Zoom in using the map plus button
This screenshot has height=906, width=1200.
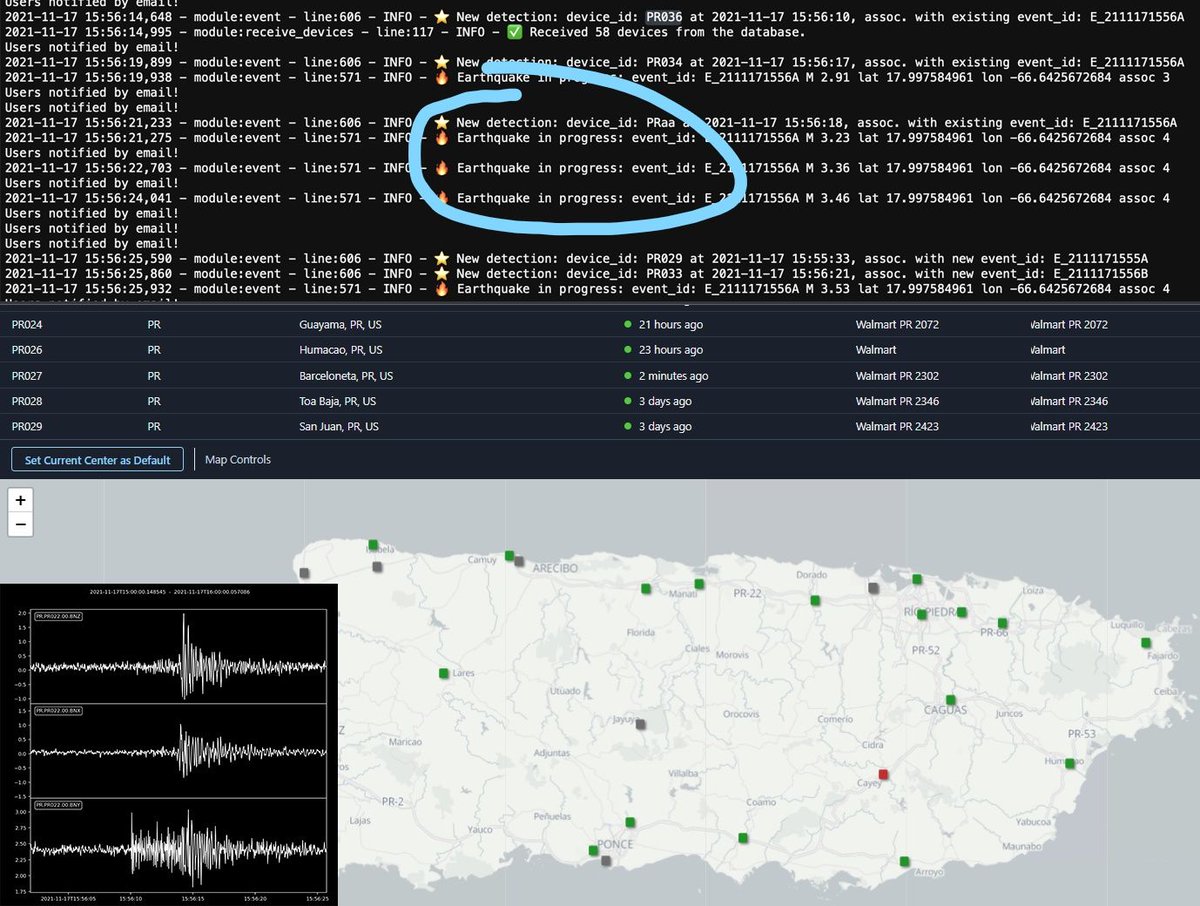coord(20,500)
